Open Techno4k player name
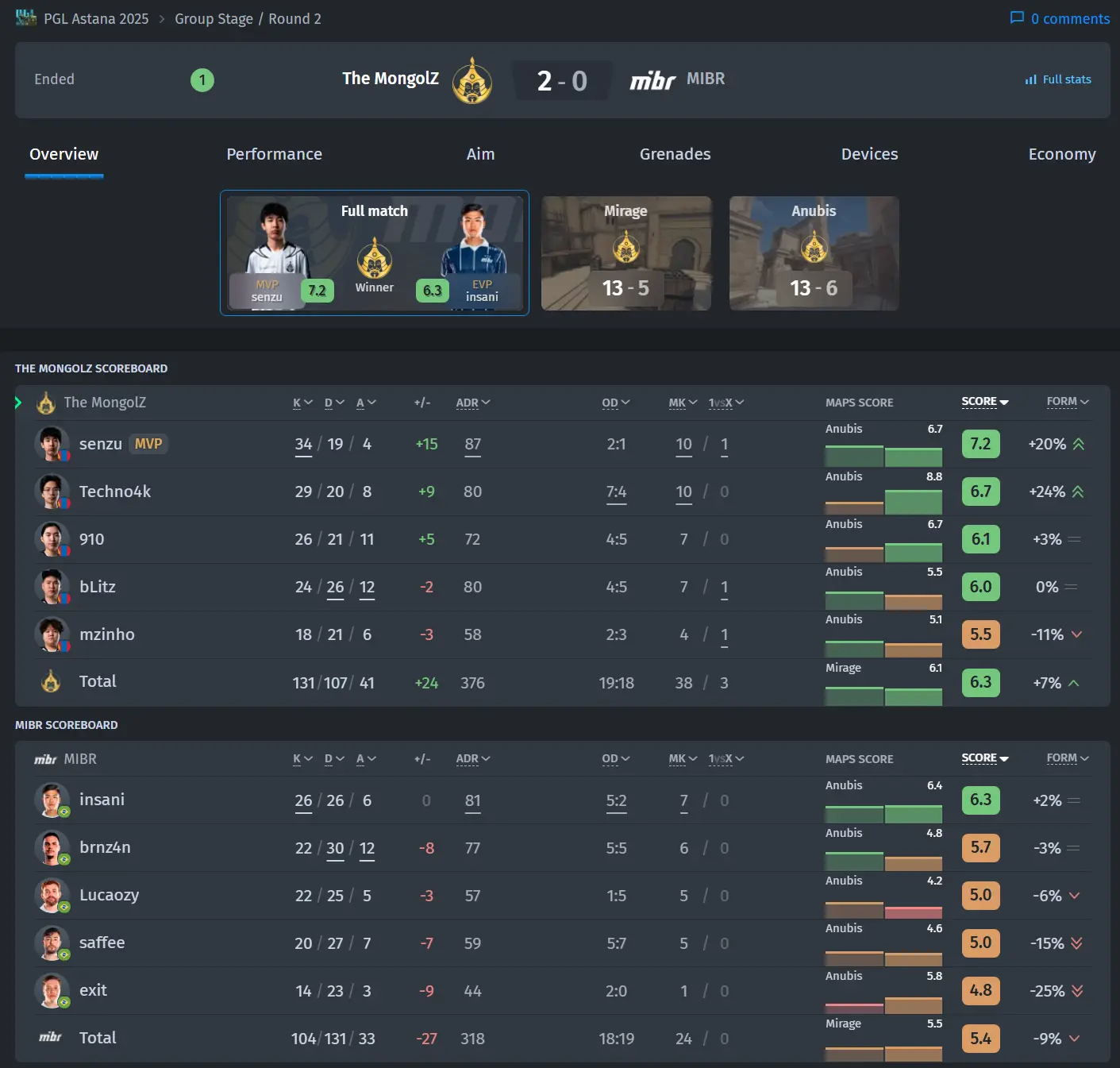 [115, 492]
